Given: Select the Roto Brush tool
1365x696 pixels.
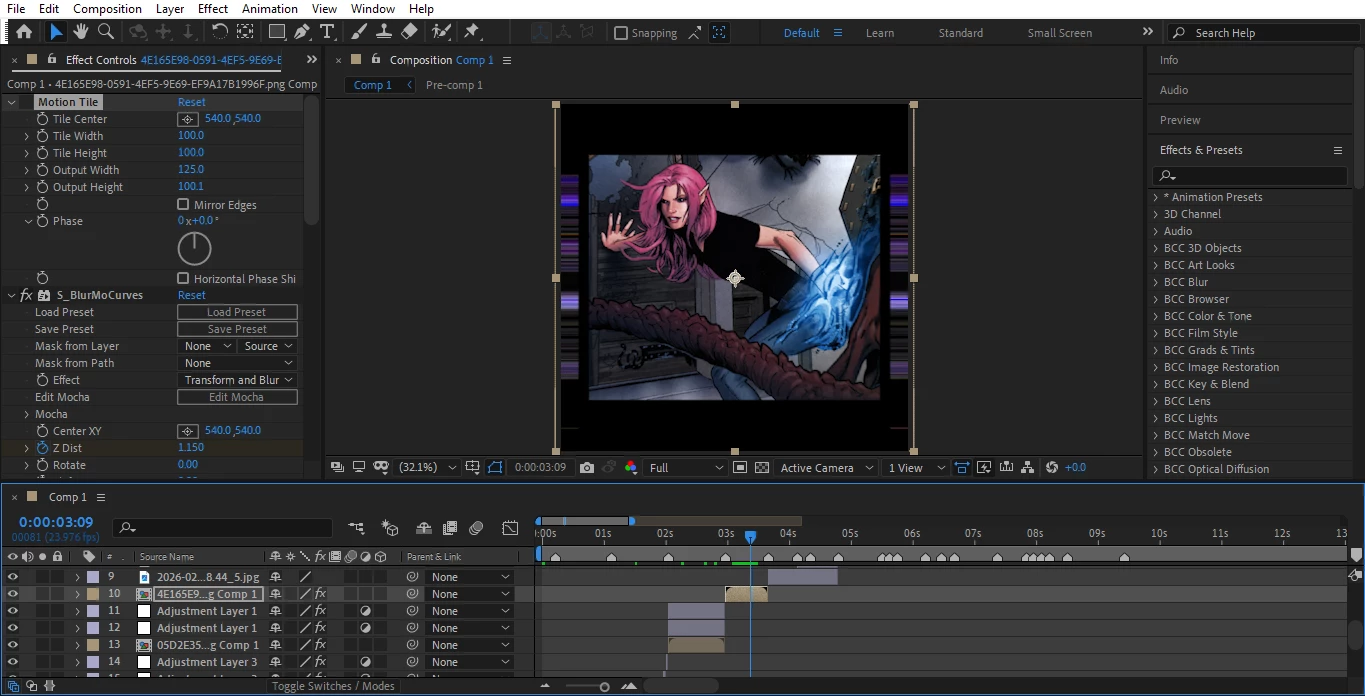Looking at the screenshot, I should click(440, 32).
